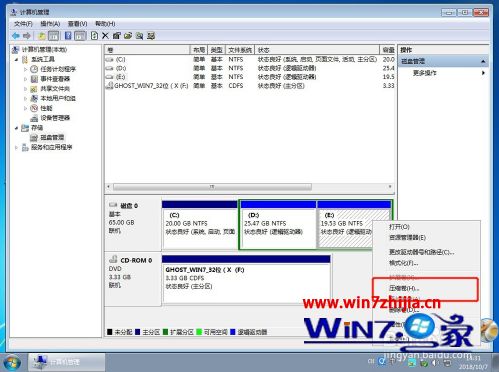Screen dimensions: 499x372
Task: Click the magnifier search toolbar icon
Action: click(x=139, y=36)
